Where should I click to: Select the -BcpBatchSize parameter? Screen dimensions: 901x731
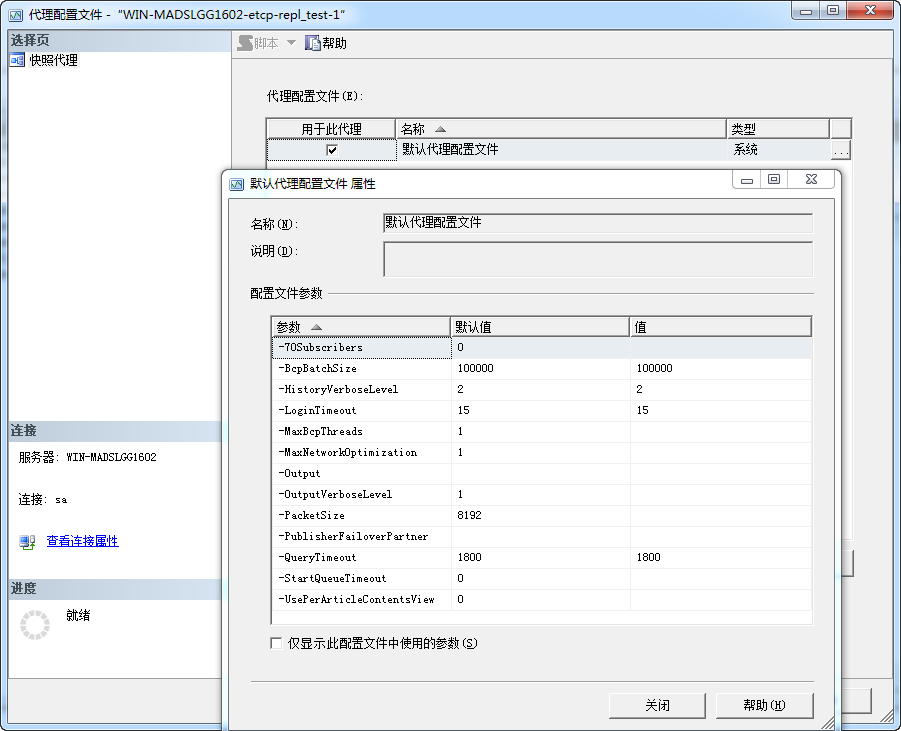361,368
